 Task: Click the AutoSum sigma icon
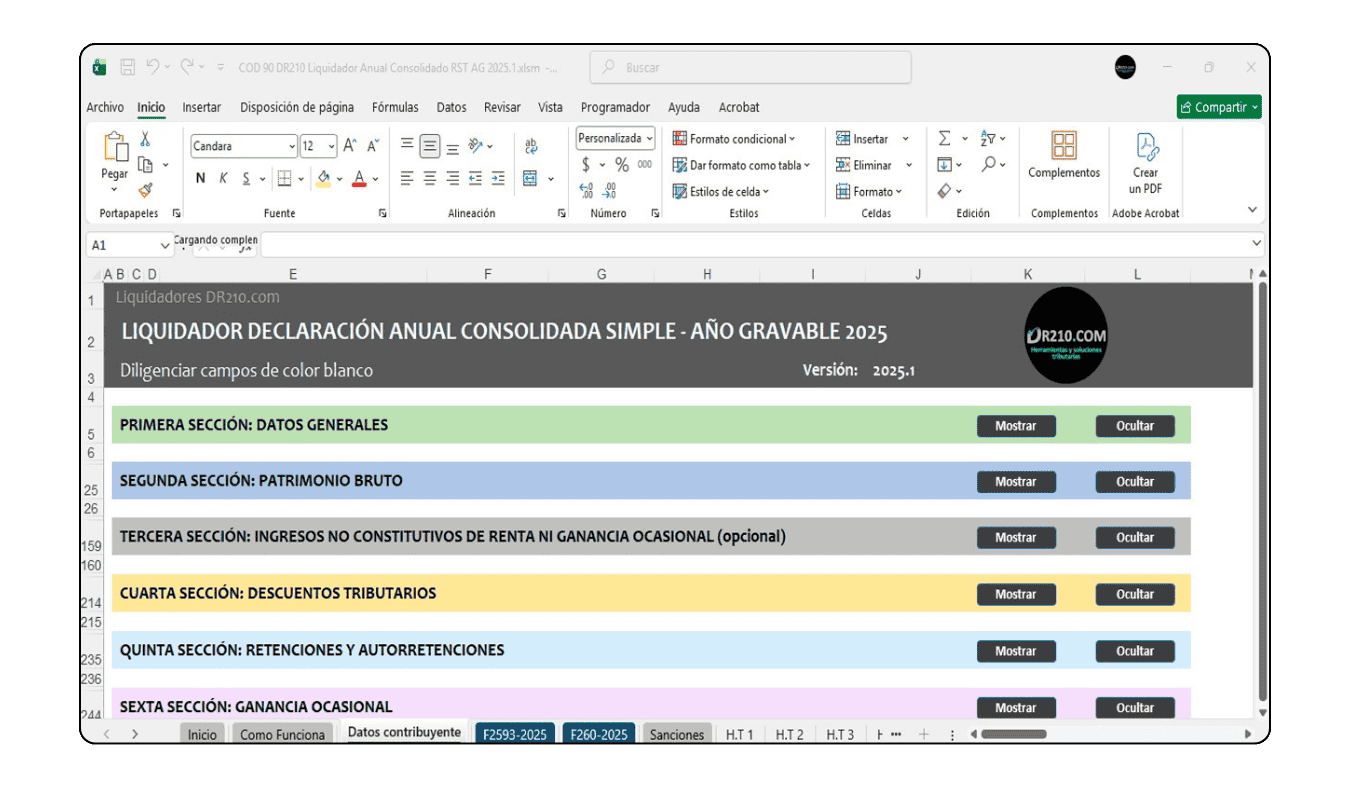[944, 139]
